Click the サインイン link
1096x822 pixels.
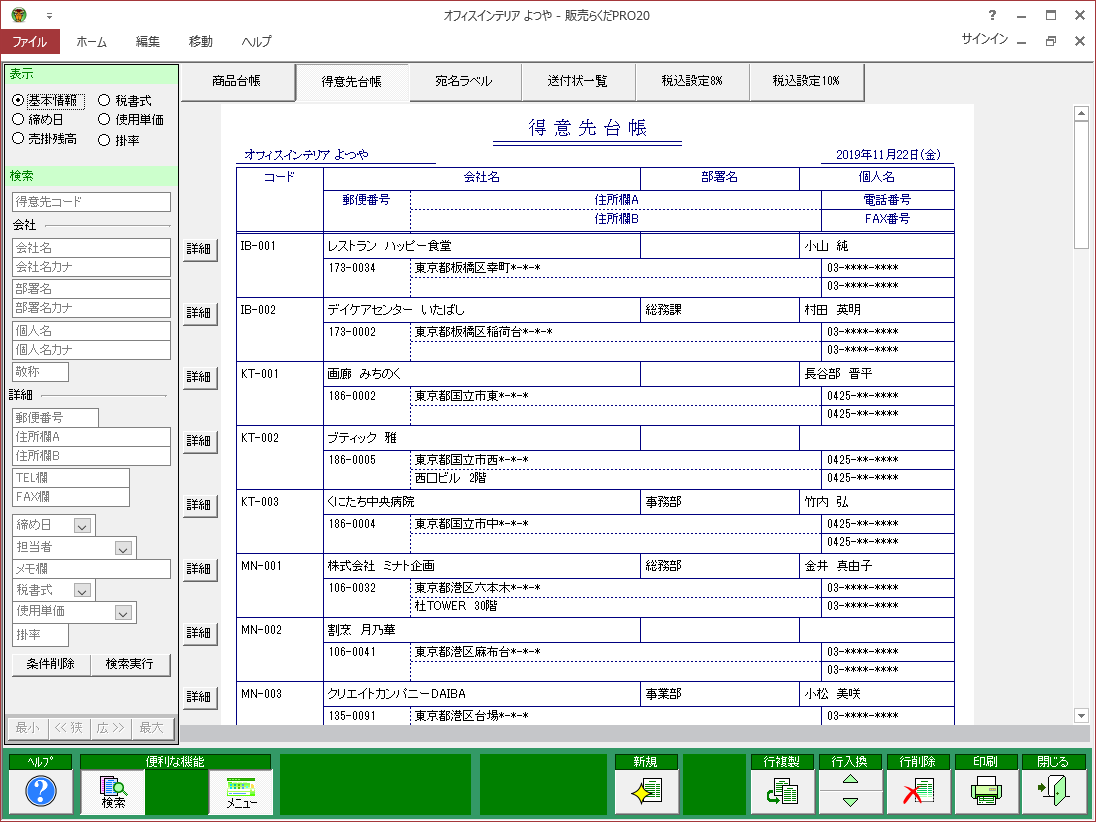[984, 39]
